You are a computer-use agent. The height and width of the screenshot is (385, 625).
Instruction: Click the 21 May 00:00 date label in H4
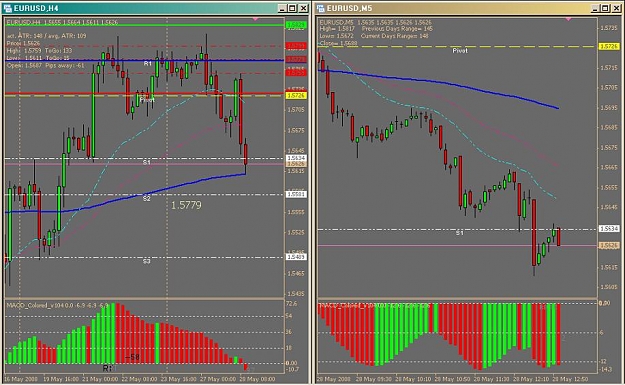100,379
